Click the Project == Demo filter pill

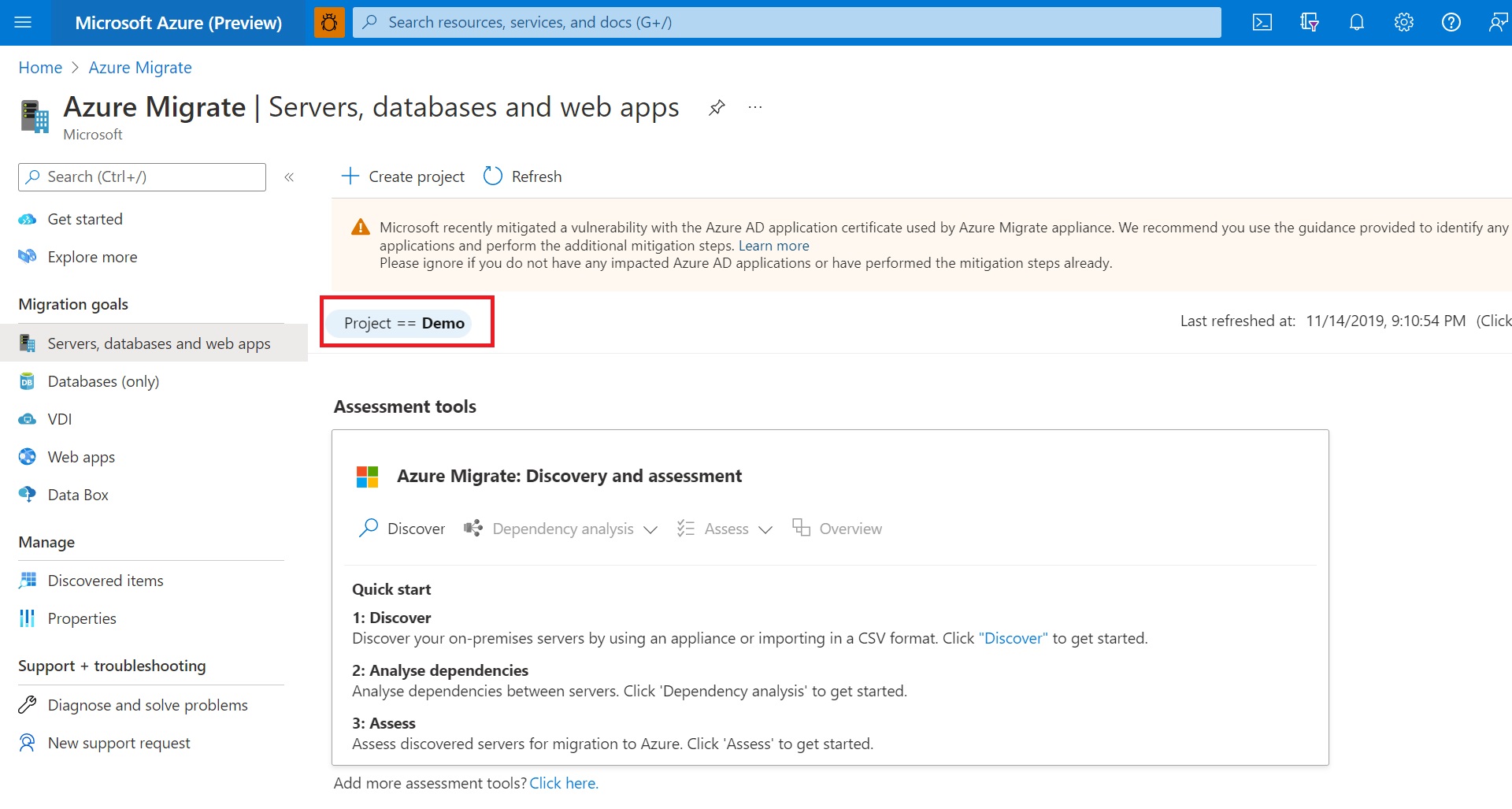click(x=404, y=323)
